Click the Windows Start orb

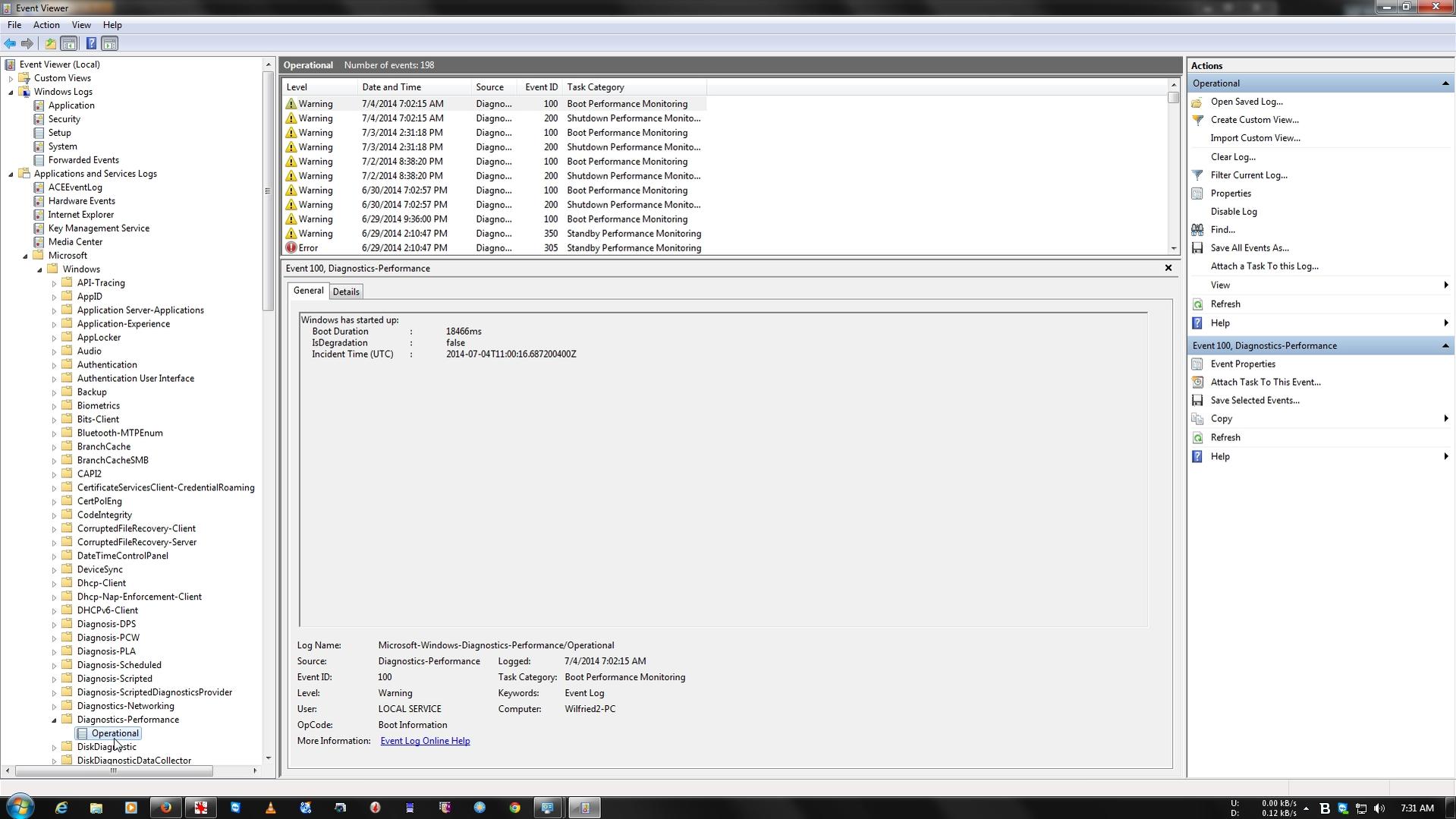20,806
